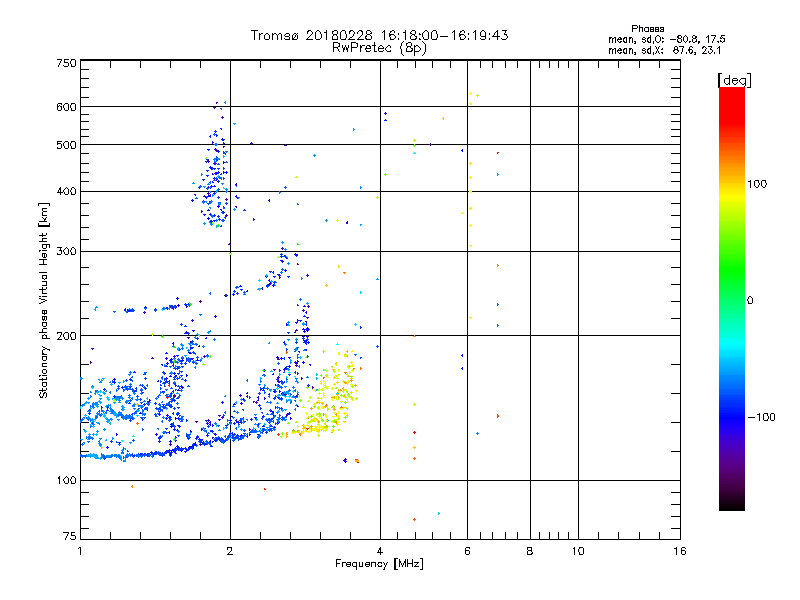Viewport: 800px width, 600px height.
Task: Click the x-axis tick label "6"
Action: pyautogui.click(x=467, y=551)
